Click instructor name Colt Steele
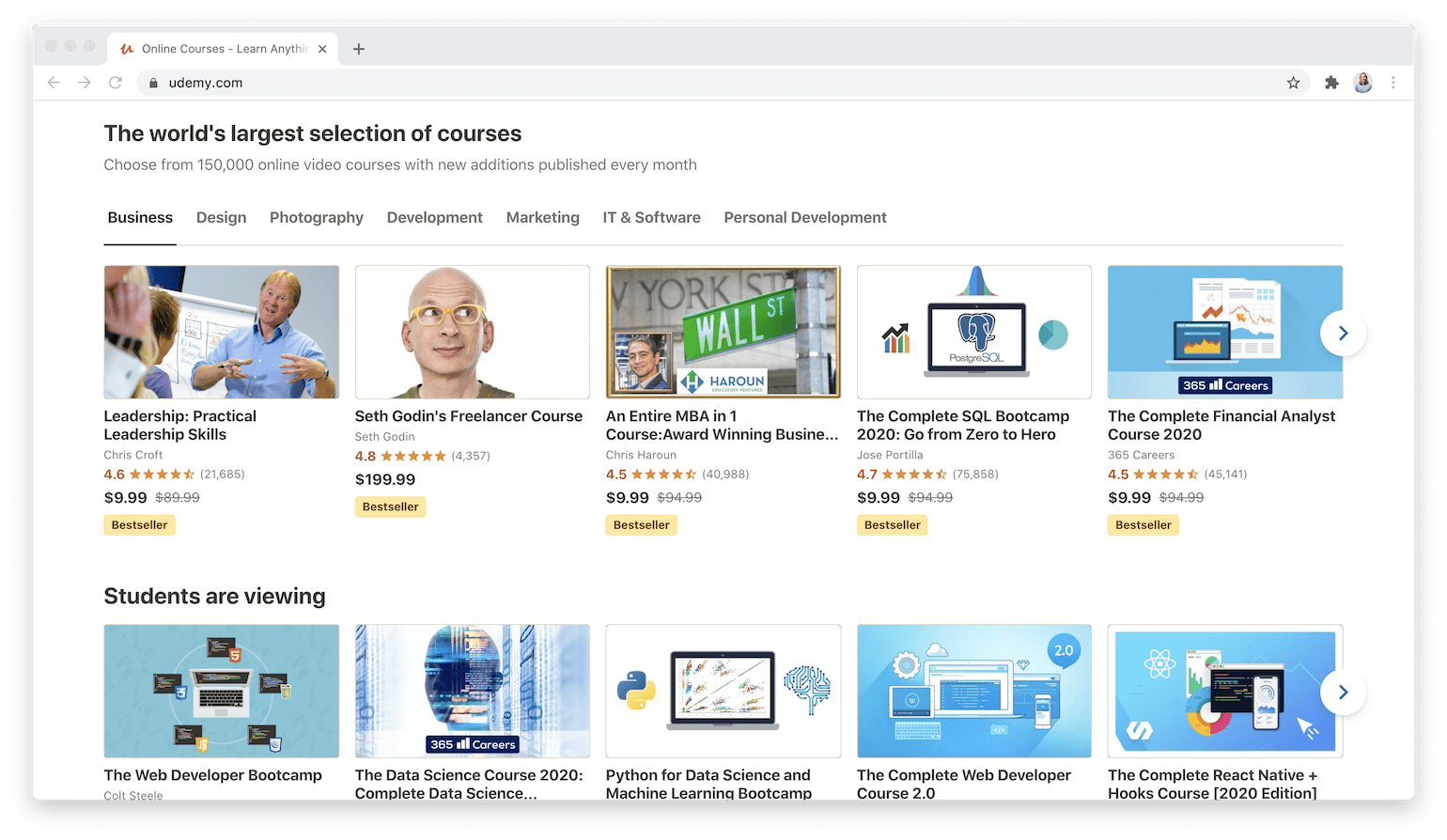 (133, 796)
